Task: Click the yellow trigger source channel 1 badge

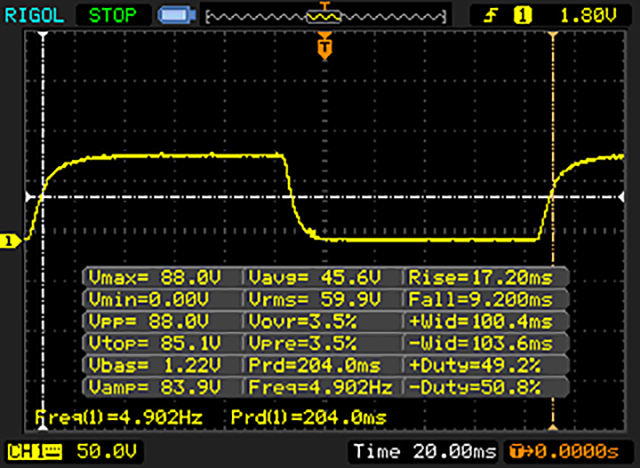Action: (x=520, y=15)
